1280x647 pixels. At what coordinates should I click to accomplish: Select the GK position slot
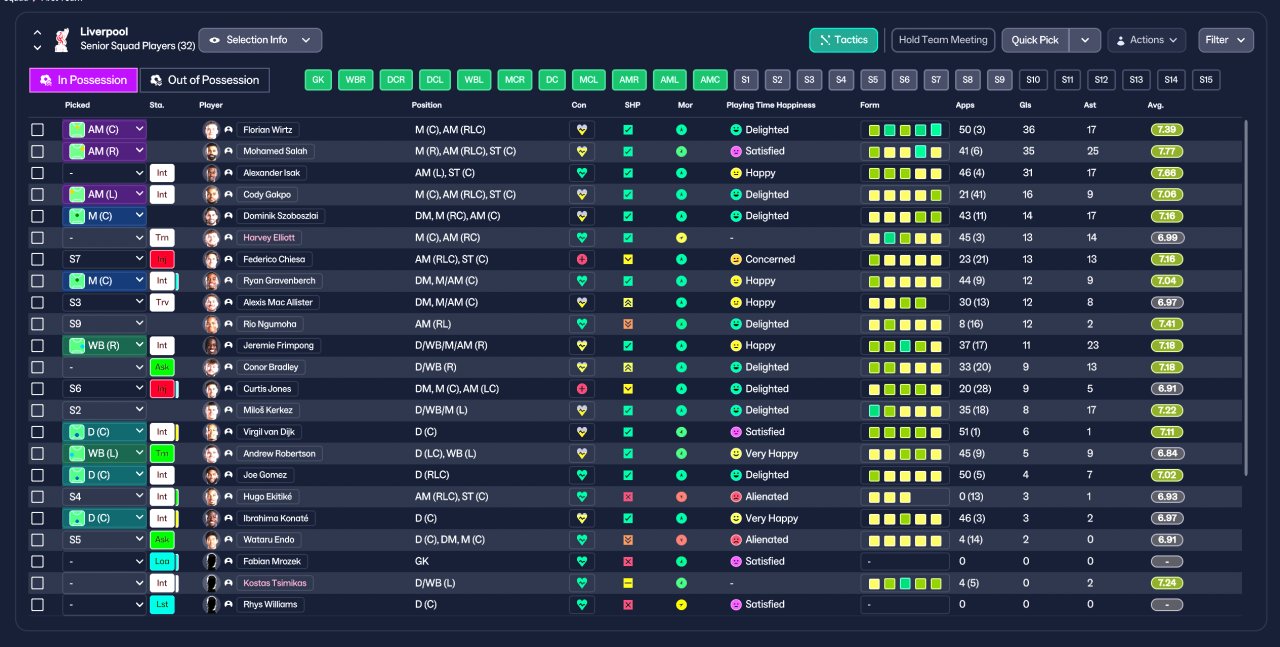click(x=318, y=80)
